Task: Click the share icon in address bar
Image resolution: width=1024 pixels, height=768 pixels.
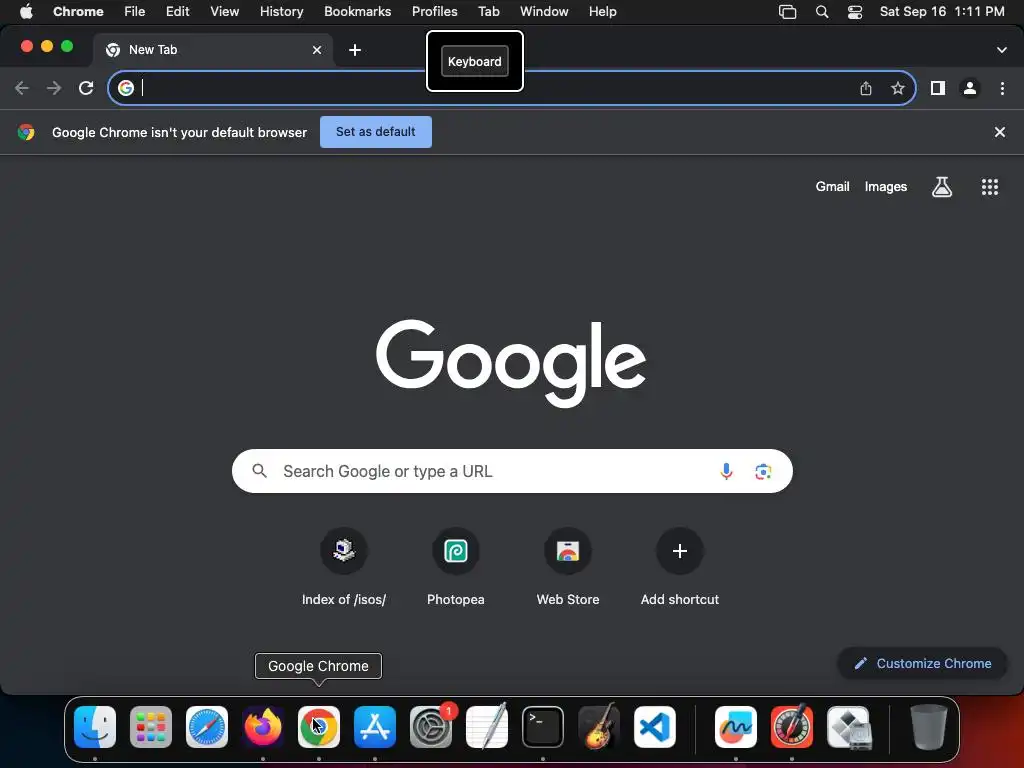Action: [866, 88]
